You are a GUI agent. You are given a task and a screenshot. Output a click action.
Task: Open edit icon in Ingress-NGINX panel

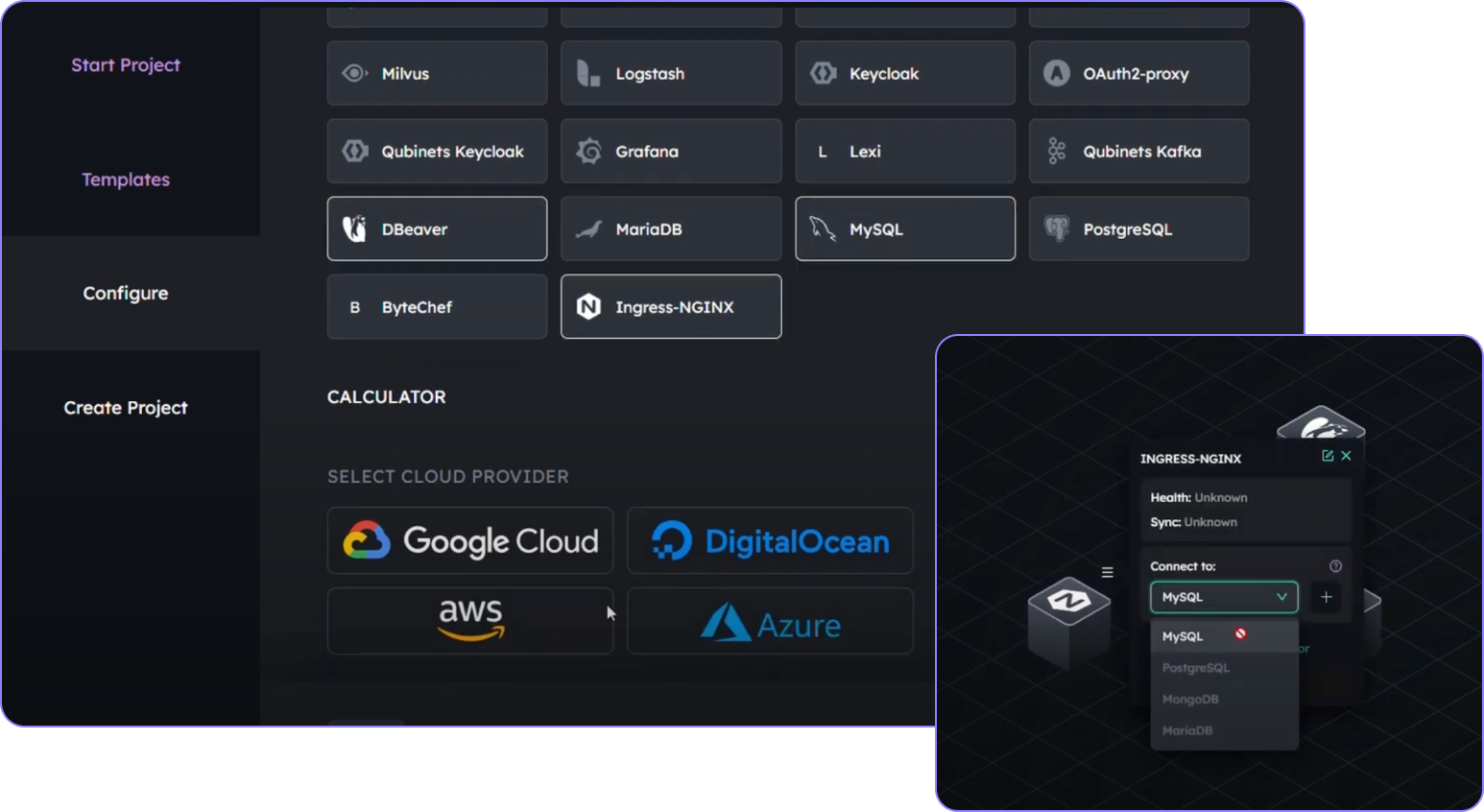pos(1328,456)
